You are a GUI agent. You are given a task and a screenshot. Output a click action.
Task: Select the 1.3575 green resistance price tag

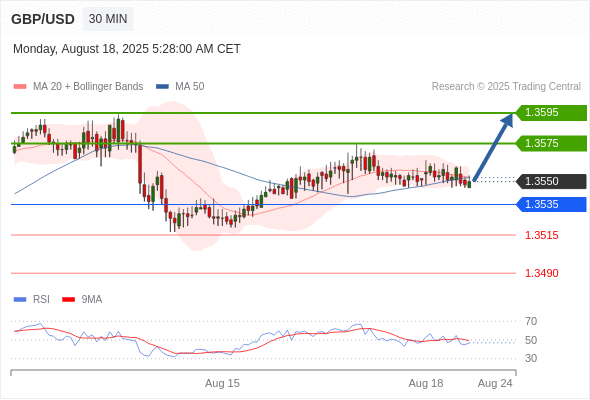[x=551, y=143]
